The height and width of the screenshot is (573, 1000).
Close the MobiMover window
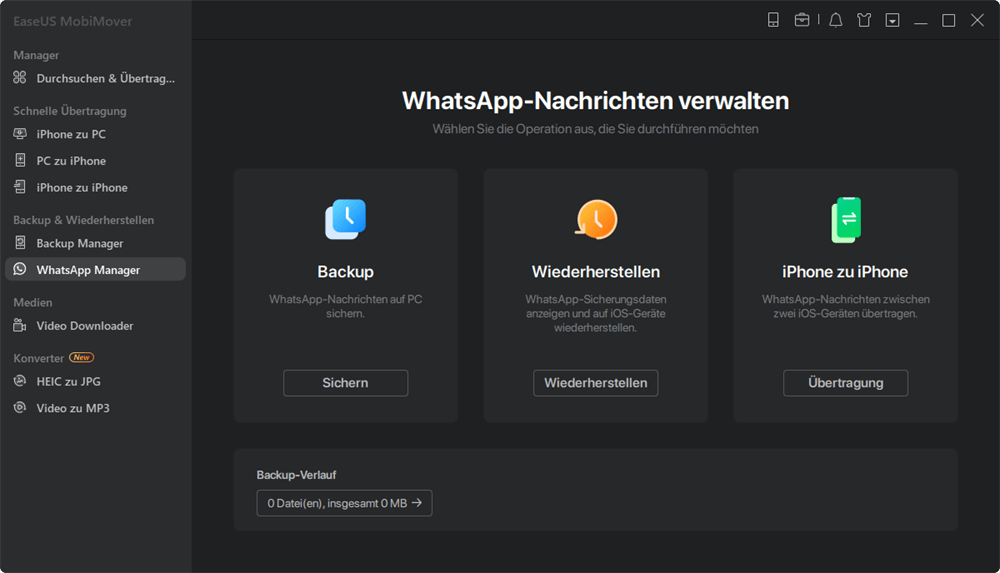(977, 20)
